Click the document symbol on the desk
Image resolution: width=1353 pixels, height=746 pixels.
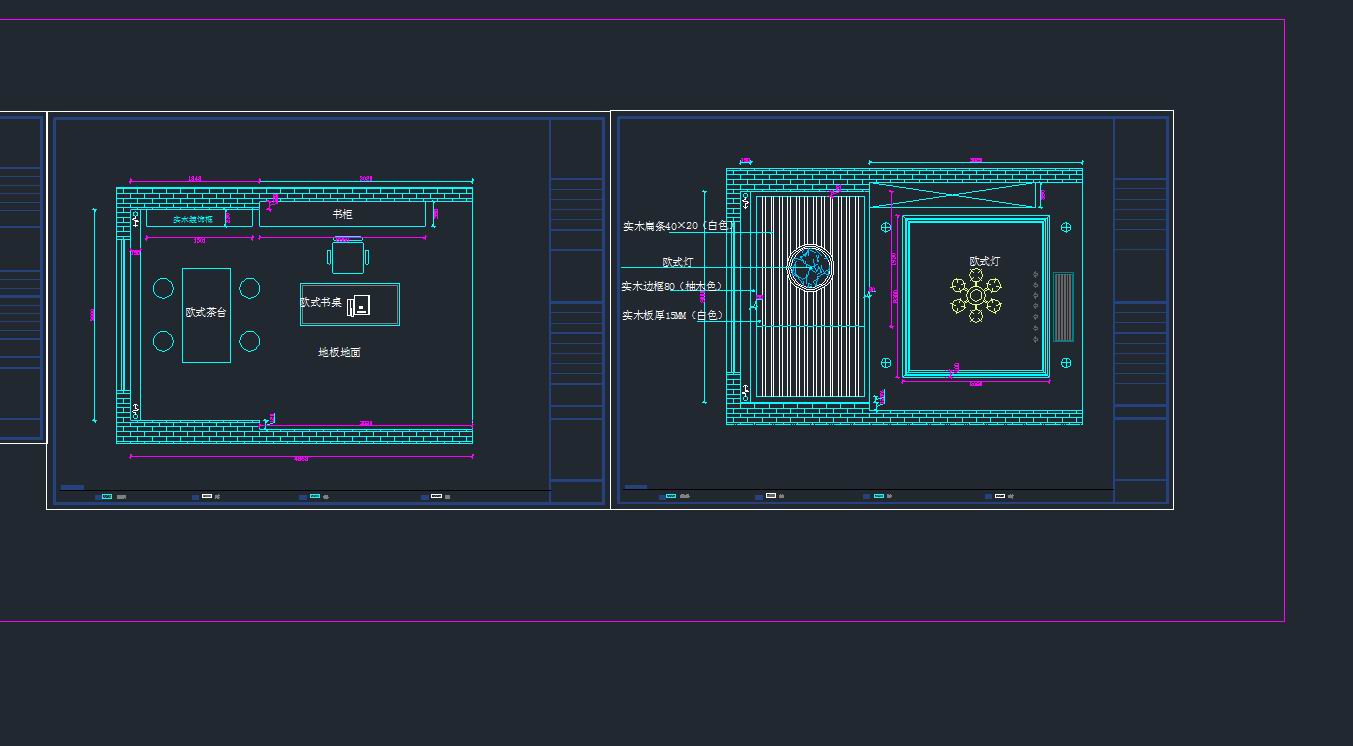[359, 305]
